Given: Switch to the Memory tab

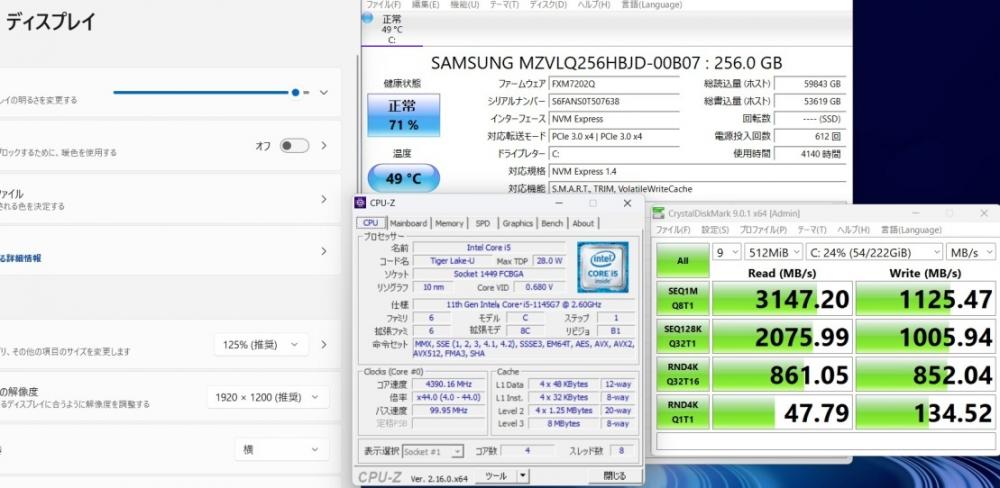Looking at the screenshot, I should point(449,223).
